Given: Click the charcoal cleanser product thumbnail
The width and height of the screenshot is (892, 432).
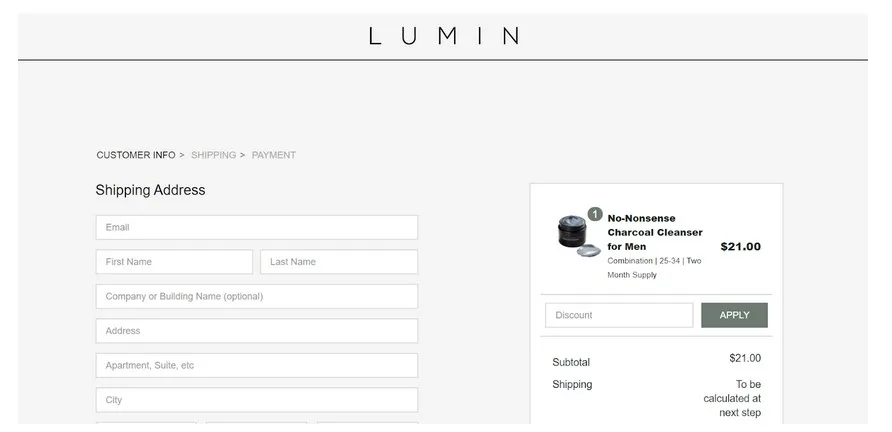Looking at the screenshot, I should click(x=577, y=236).
